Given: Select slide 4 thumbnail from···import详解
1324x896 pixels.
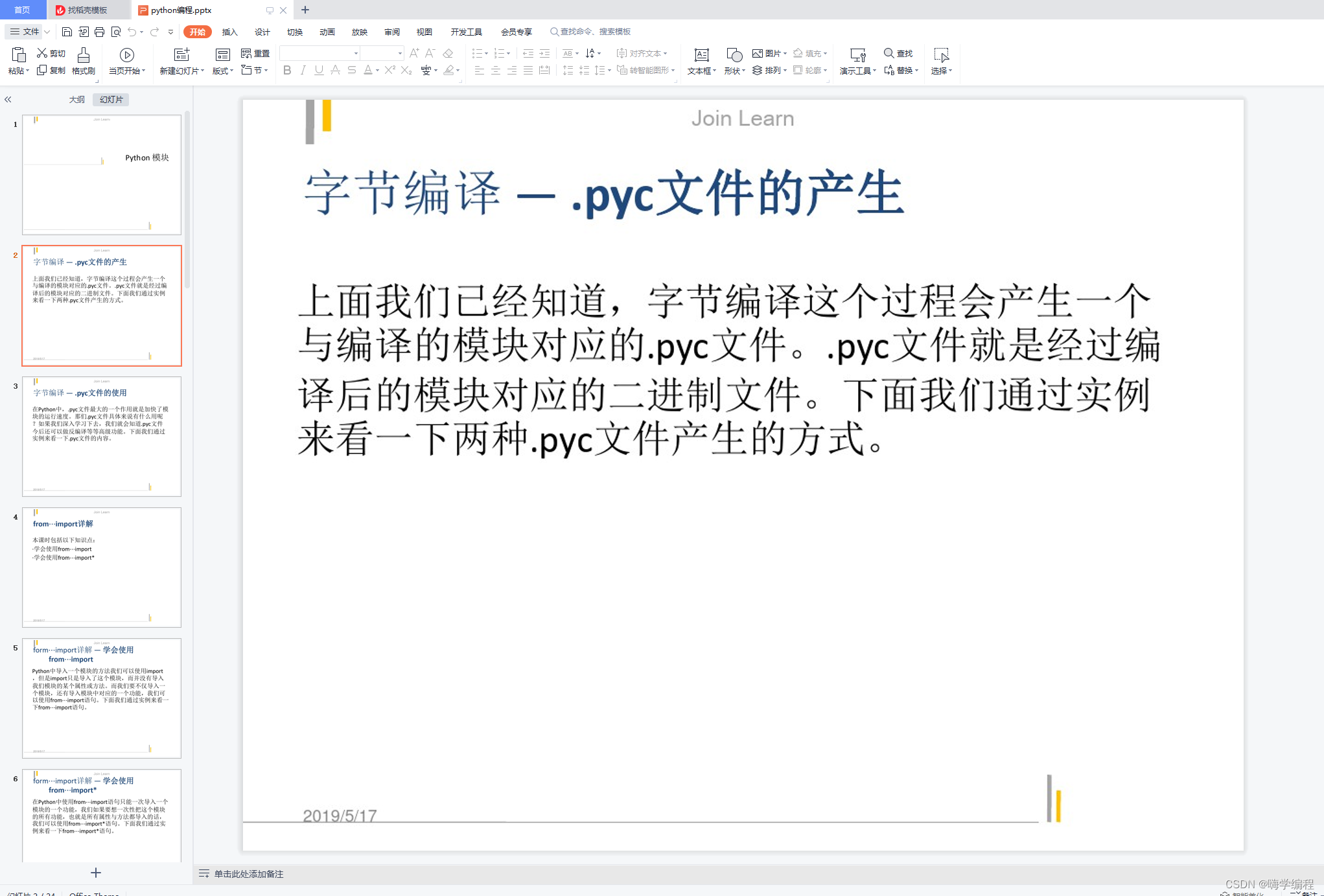Looking at the screenshot, I should click(x=102, y=568).
